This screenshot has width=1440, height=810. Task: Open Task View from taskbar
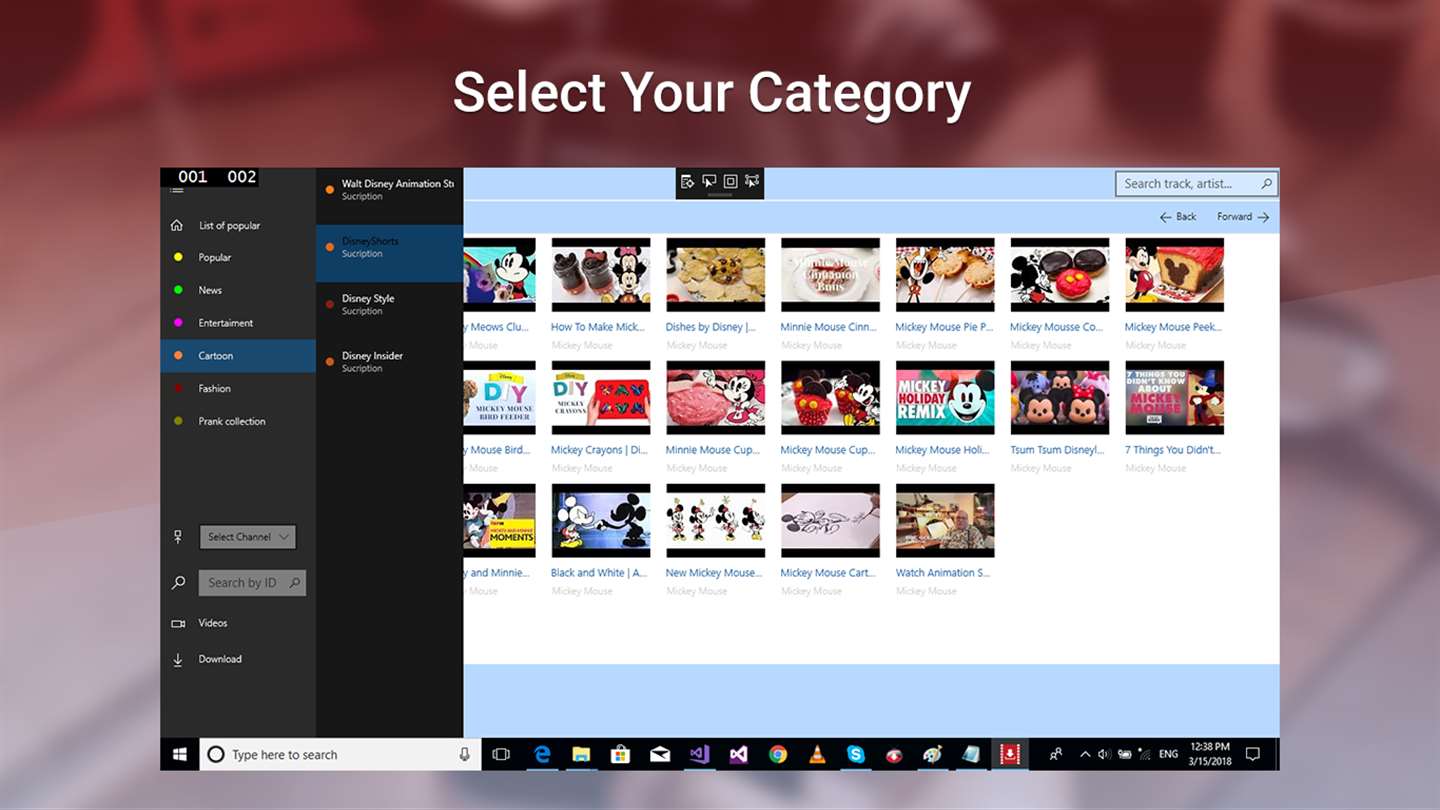click(x=501, y=755)
